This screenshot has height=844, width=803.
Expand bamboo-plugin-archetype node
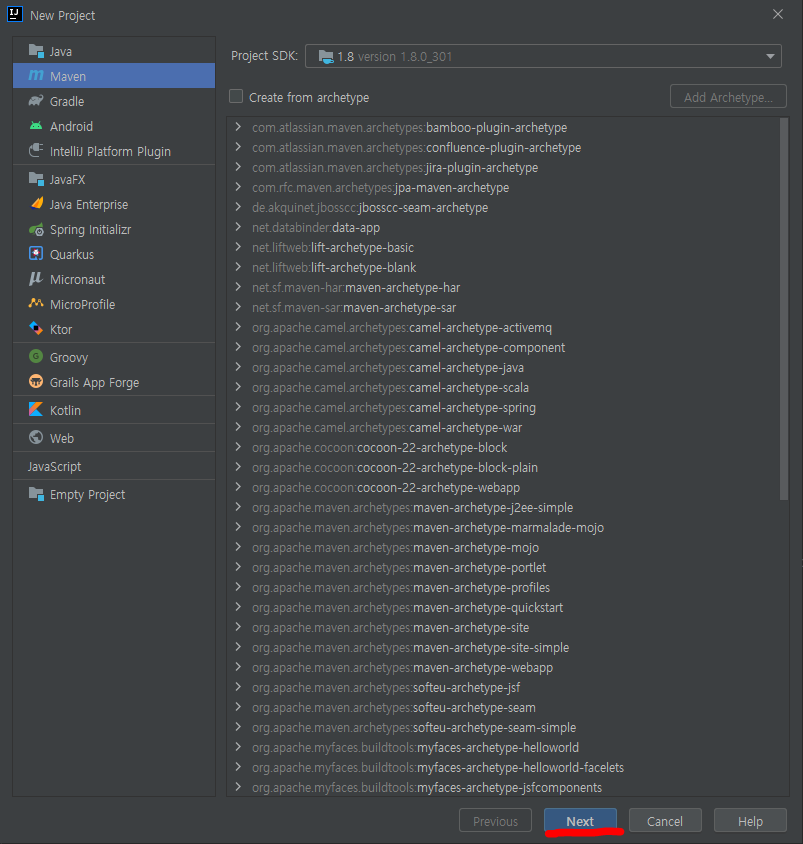238,127
